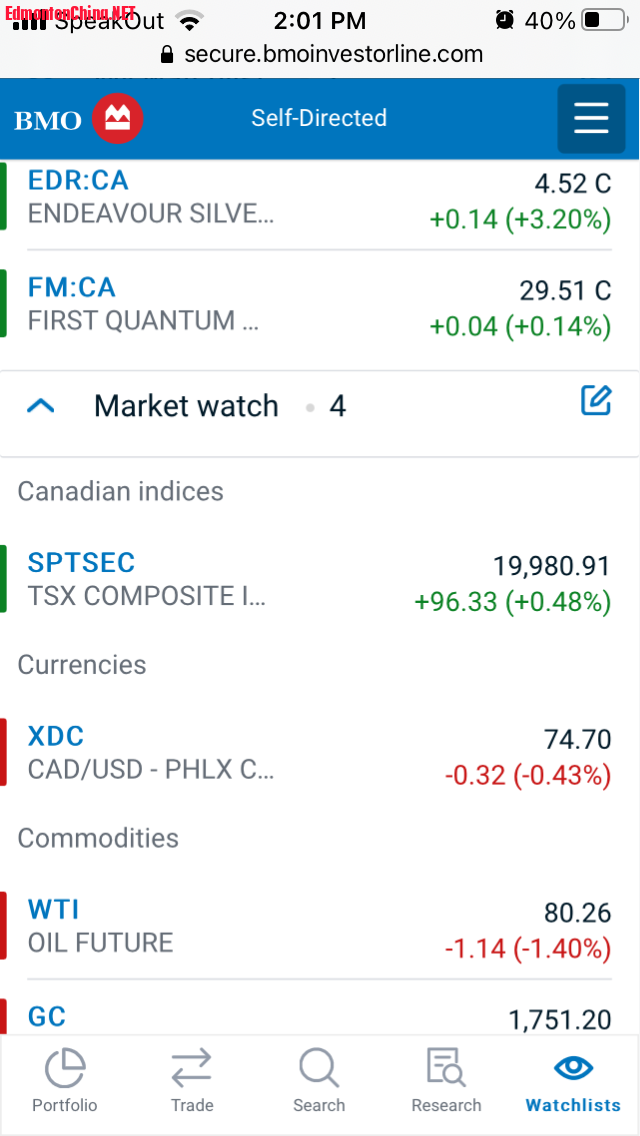The width and height of the screenshot is (640, 1136).
Task: Tap the Watchlists eye icon
Action: click(x=573, y=1068)
